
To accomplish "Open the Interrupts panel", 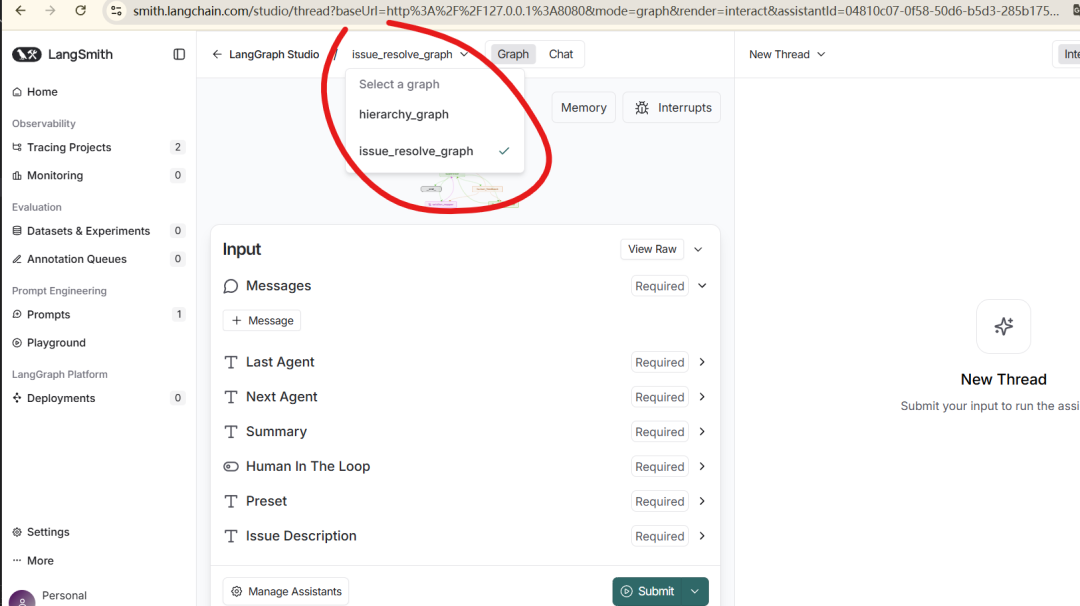I will click(672, 107).
